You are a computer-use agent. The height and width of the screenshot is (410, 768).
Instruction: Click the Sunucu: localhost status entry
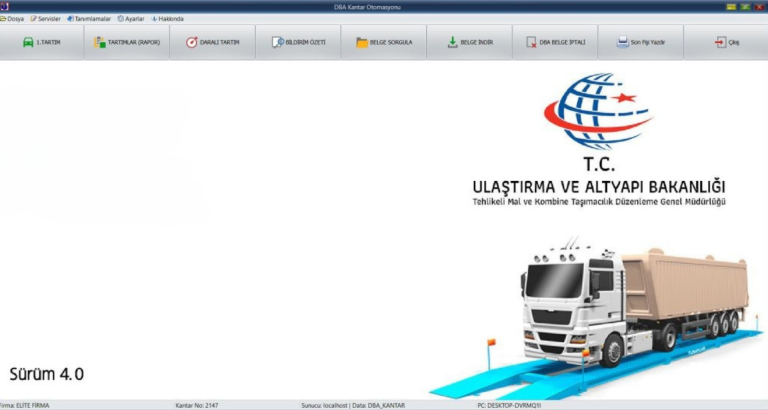(x=353, y=406)
